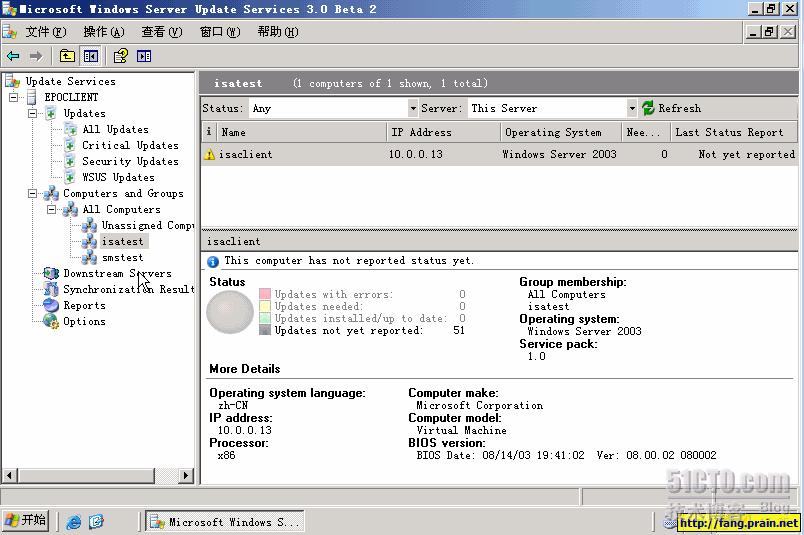804x535 pixels.
Task: Click the Updates with errors red swatch
Action: pos(265,294)
